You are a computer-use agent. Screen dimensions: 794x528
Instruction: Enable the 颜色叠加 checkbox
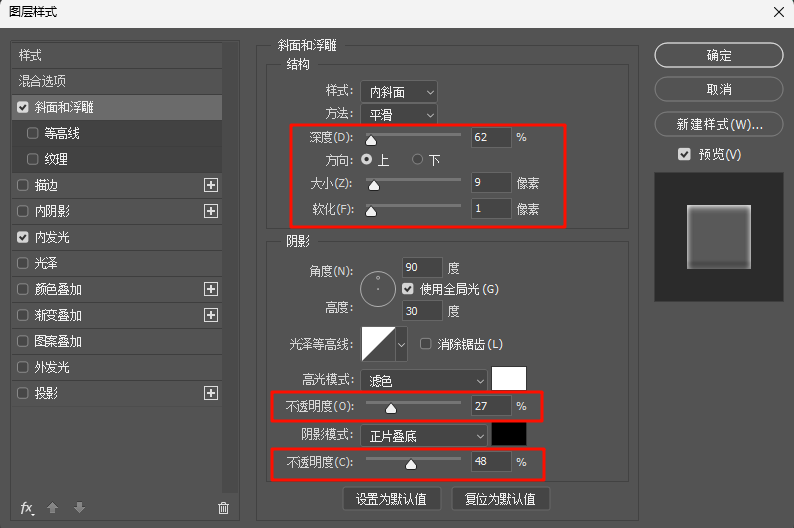coord(23,289)
